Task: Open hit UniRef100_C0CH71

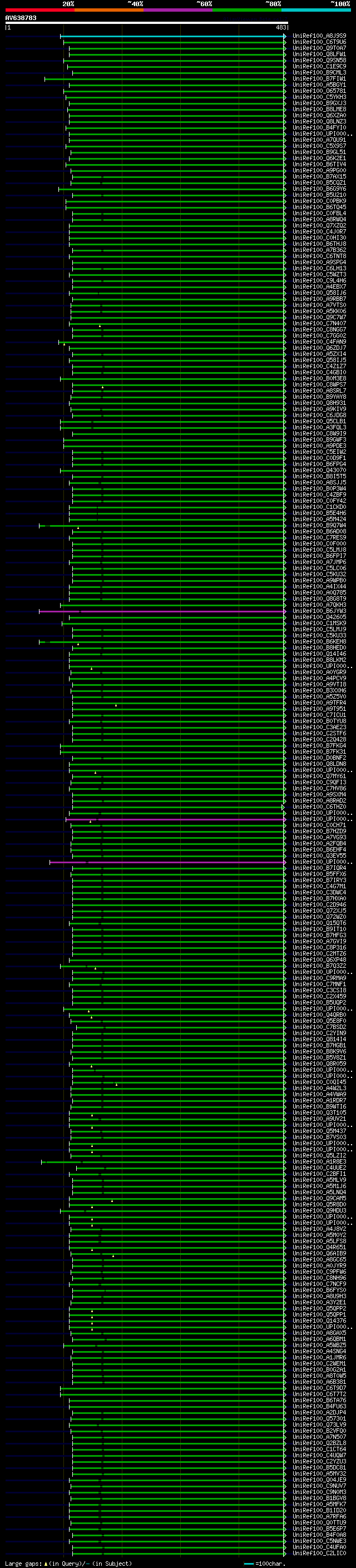Action: click(x=319, y=825)
